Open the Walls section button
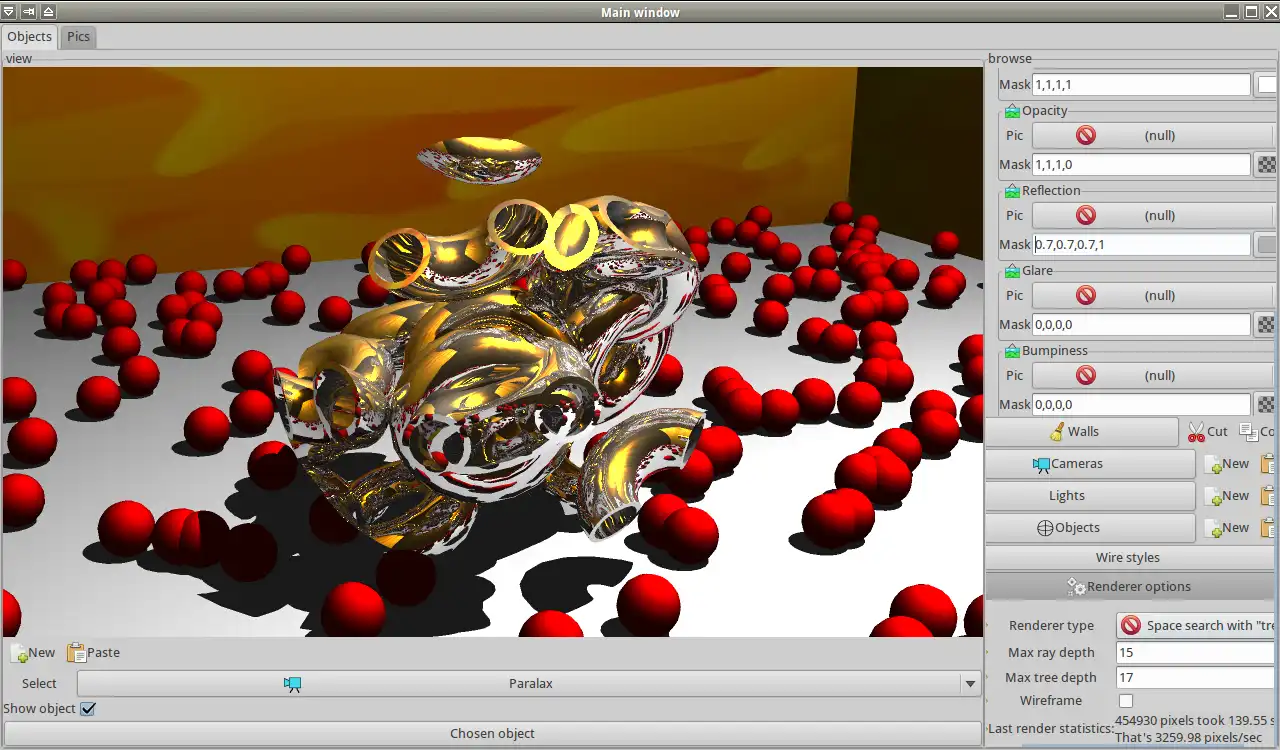Image resolution: width=1280 pixels, height=750 pixels. (1082, 432)
